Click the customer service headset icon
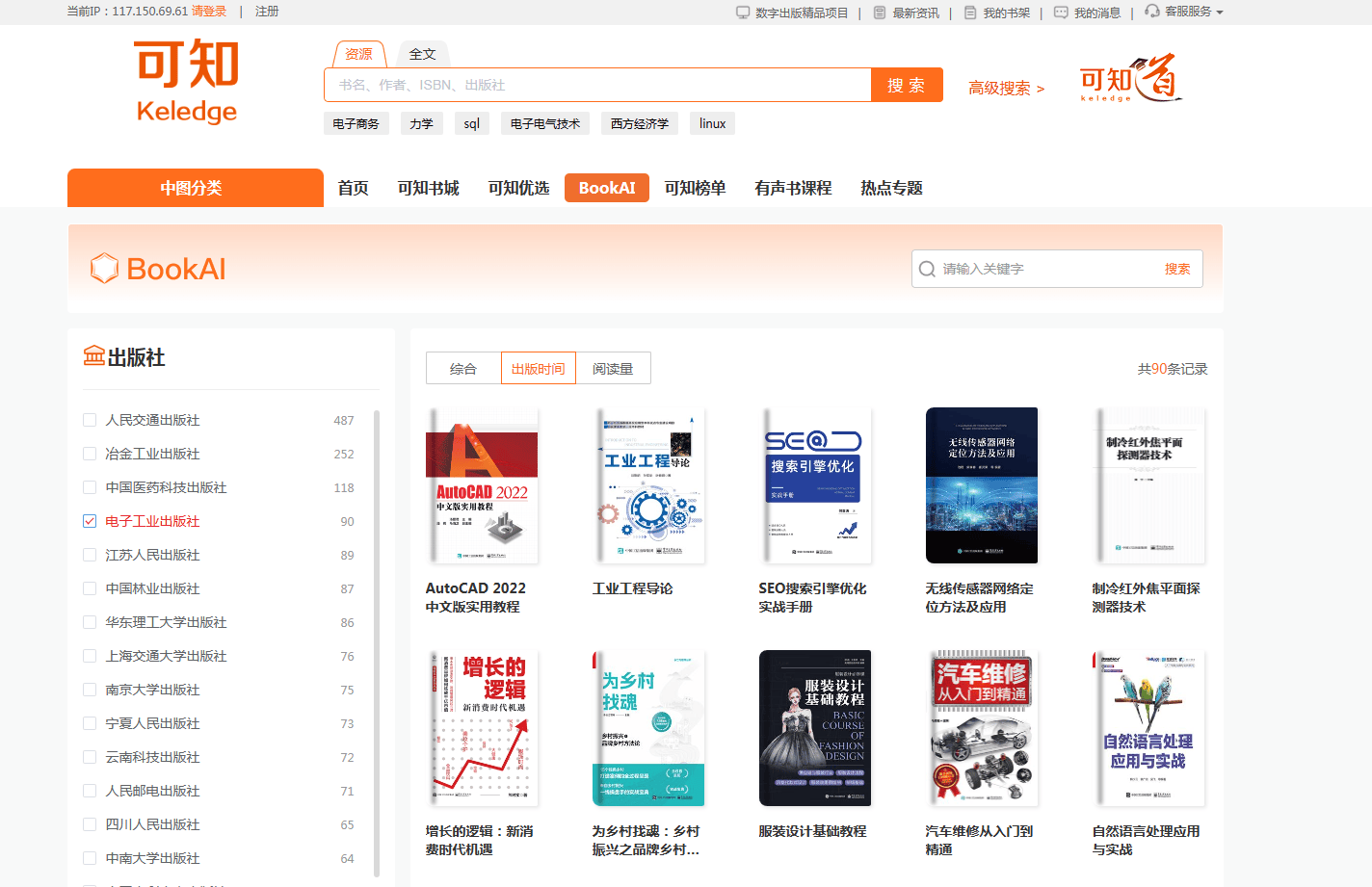 1152,12
